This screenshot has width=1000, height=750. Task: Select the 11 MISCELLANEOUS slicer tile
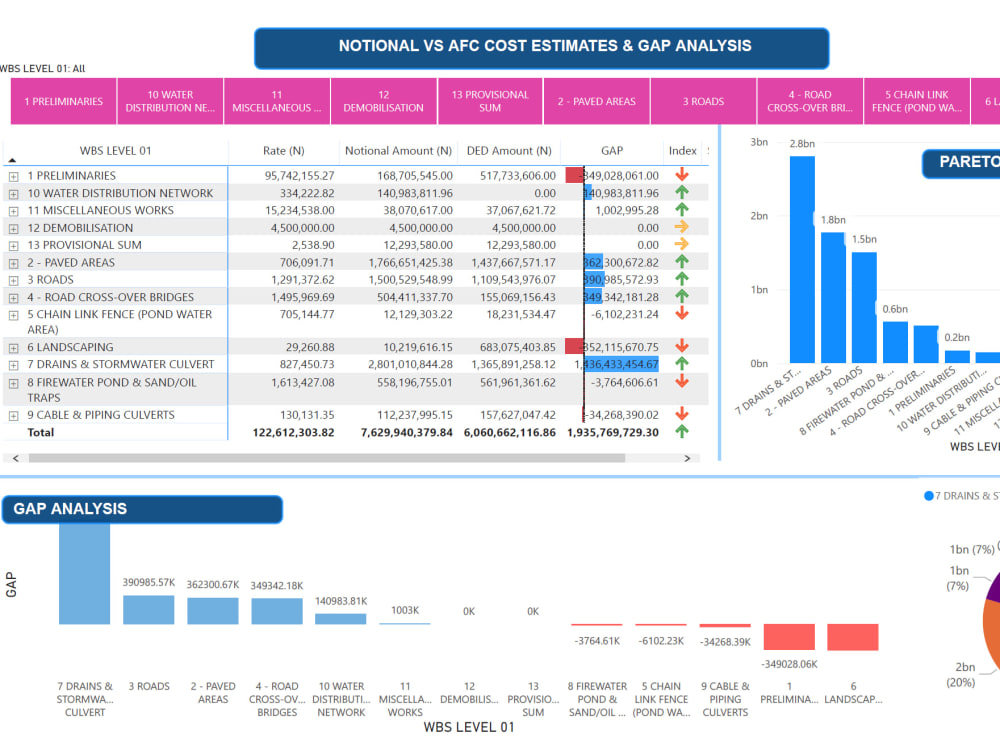(277, 101)
